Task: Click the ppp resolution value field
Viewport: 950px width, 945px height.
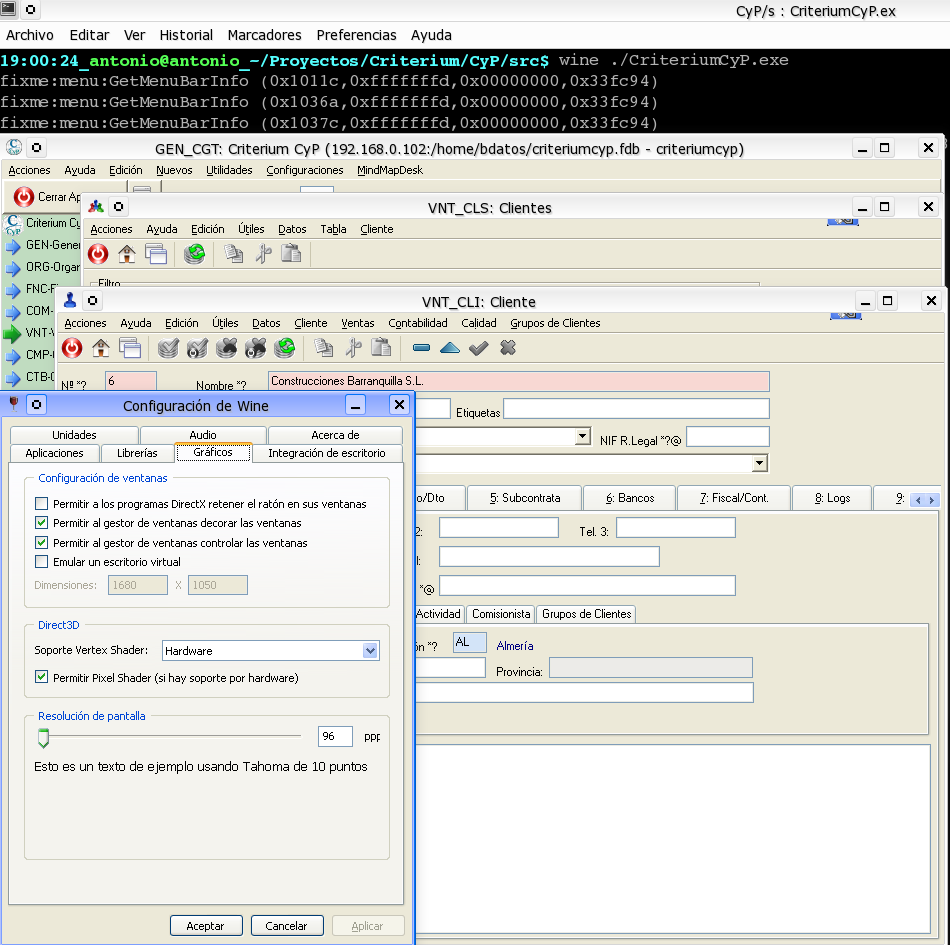Action: coord(335,736)
